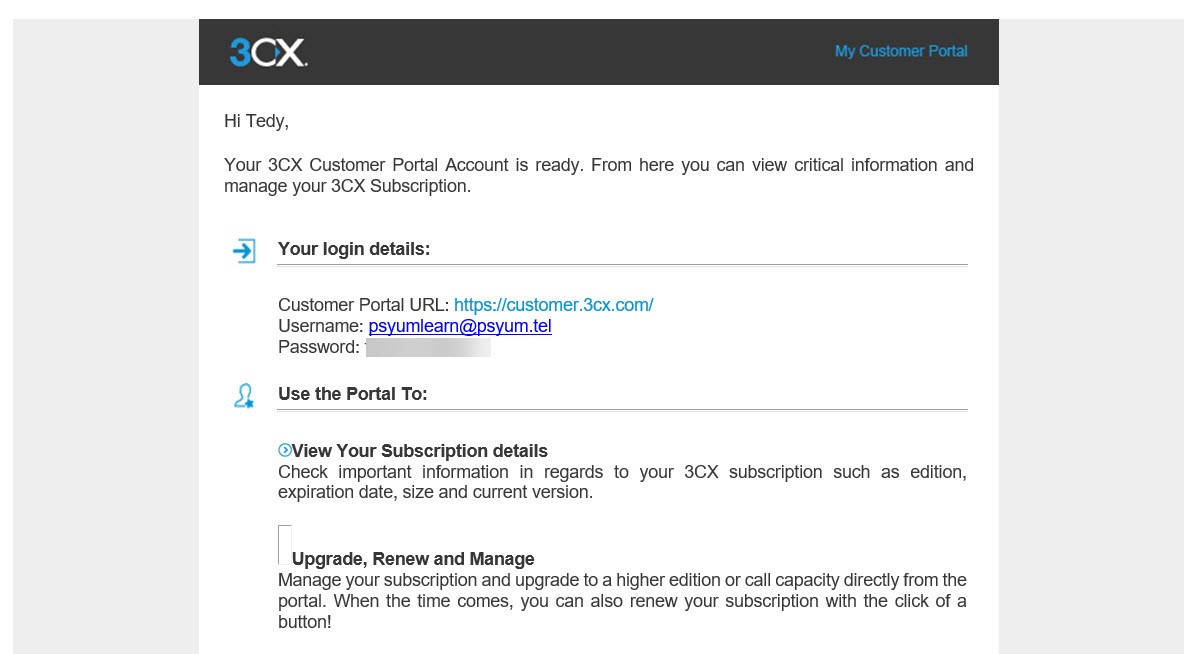The image size is (1196, 654).
Task: Click the broken image placeholder above Upgrade heading
Action: click(285, 544)
